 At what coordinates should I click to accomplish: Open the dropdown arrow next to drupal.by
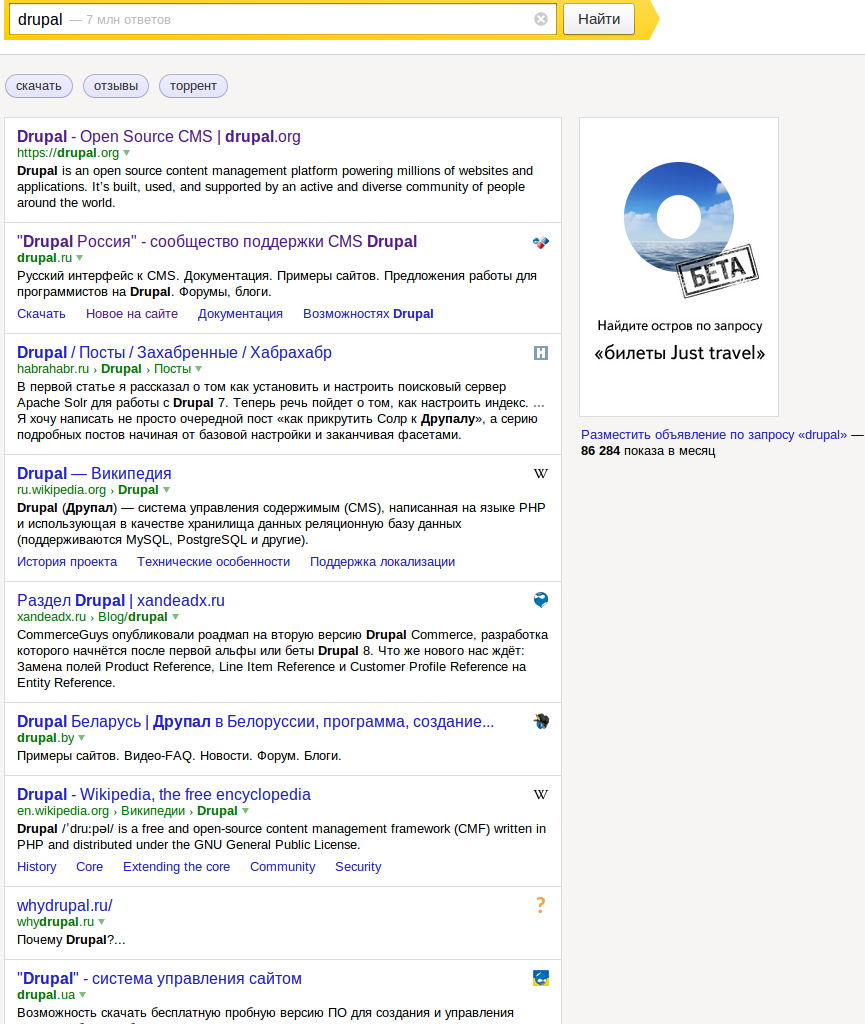coord(82,738)
